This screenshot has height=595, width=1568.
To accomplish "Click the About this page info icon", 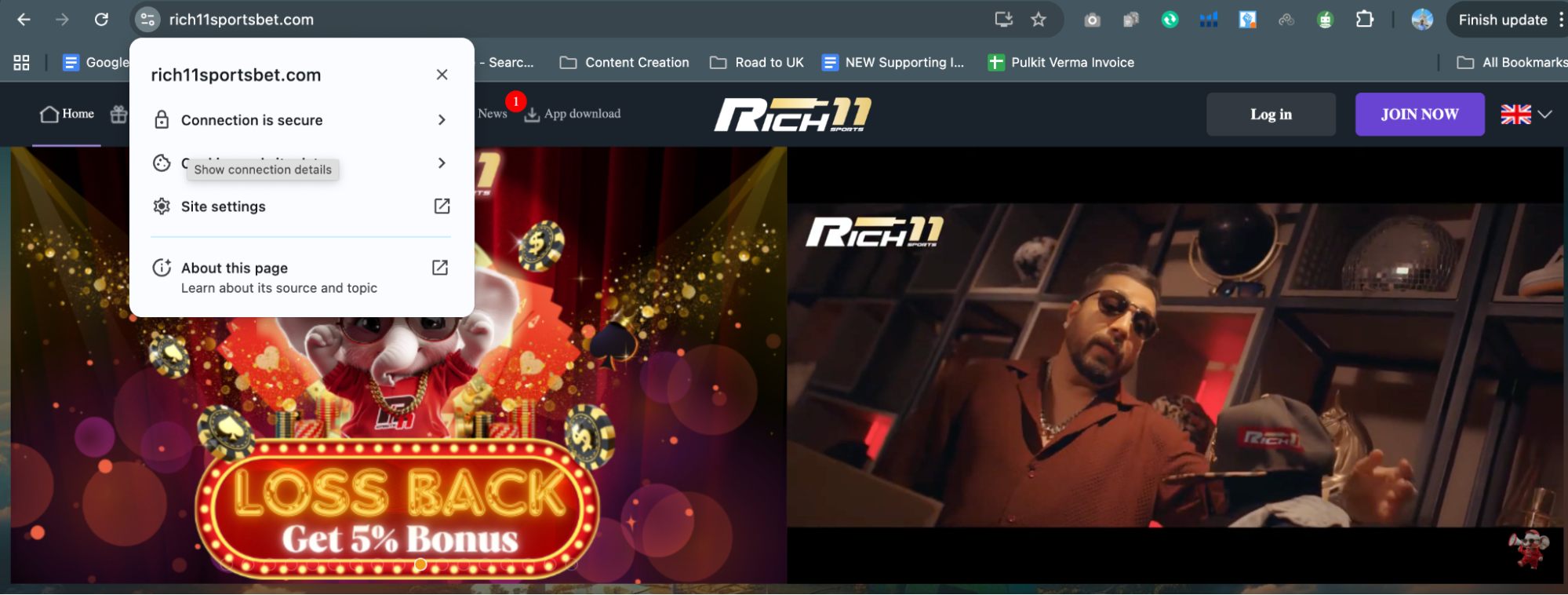I will tap(162, 268).
